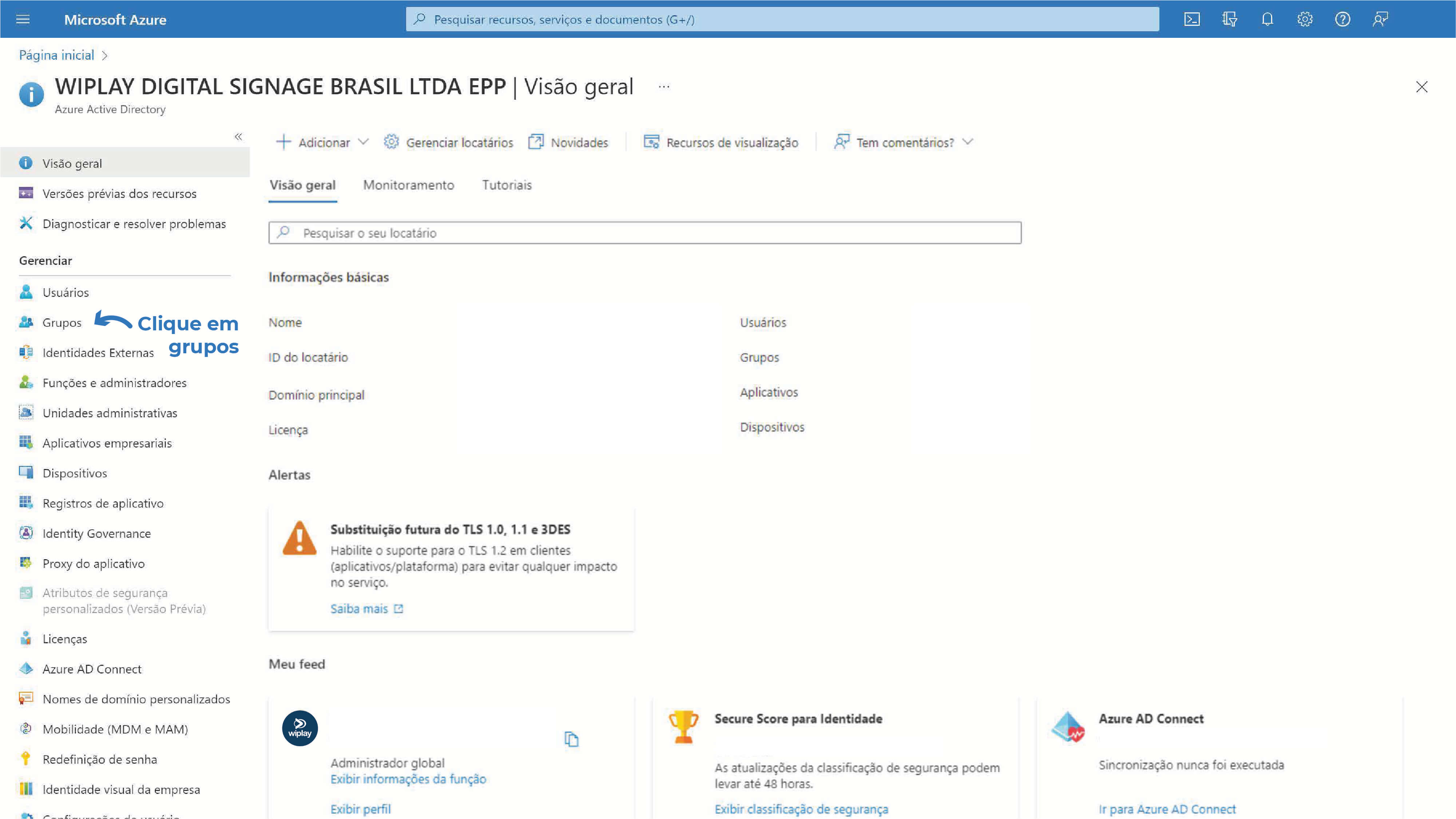Screen dimensions: 1456x819
Task: Collapse the left sidebar with double chevron
Action: tap(238, 137)
